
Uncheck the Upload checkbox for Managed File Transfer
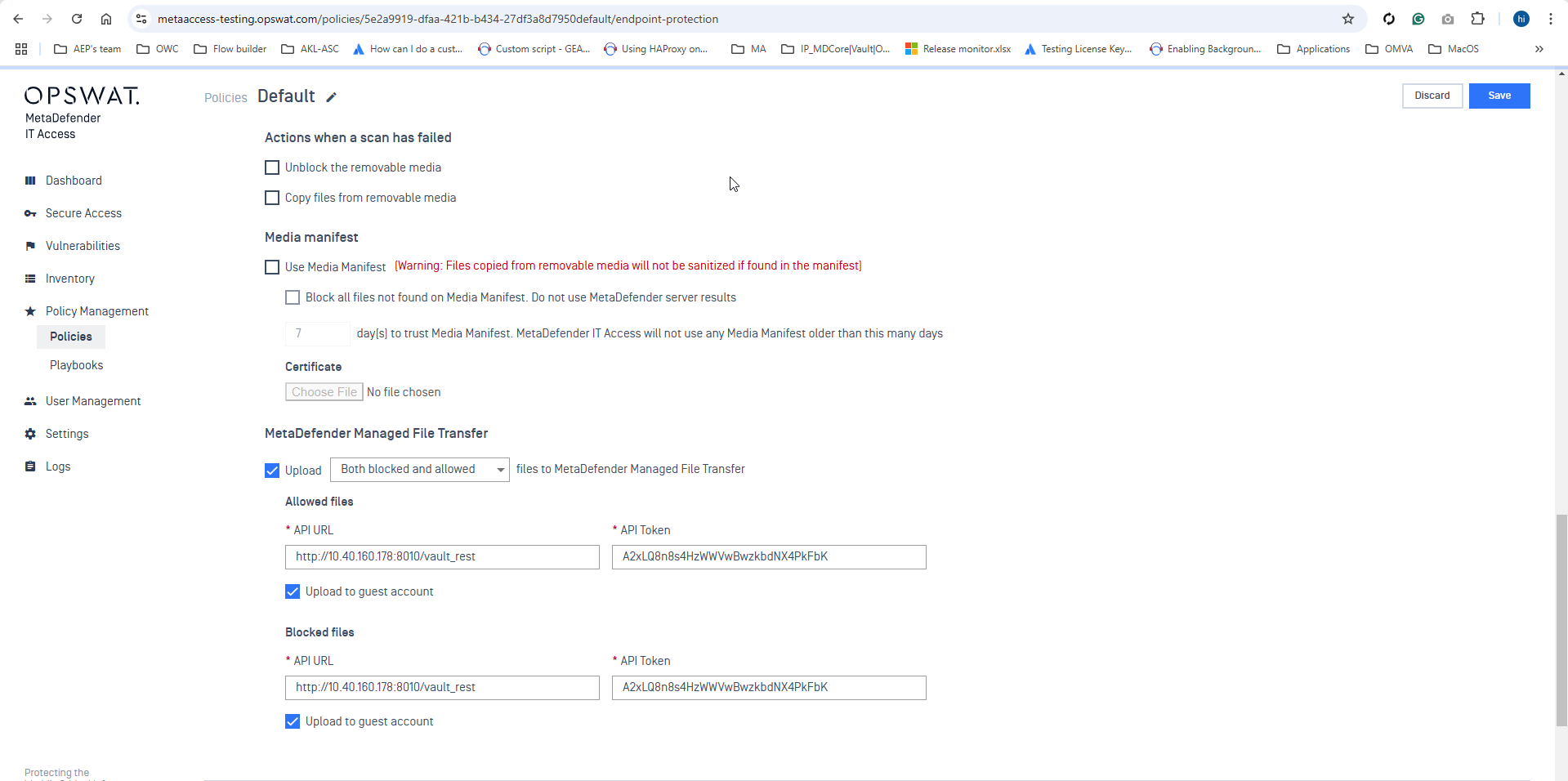point(272,471)
